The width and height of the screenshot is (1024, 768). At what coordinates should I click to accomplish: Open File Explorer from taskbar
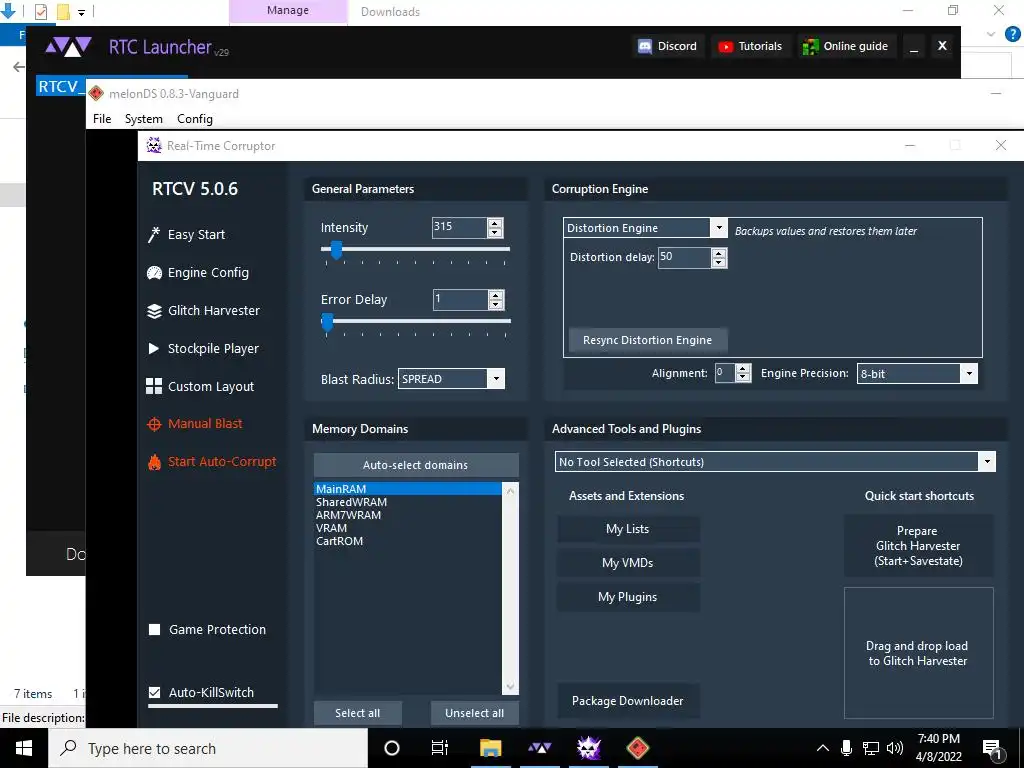[x=490, y=748]
